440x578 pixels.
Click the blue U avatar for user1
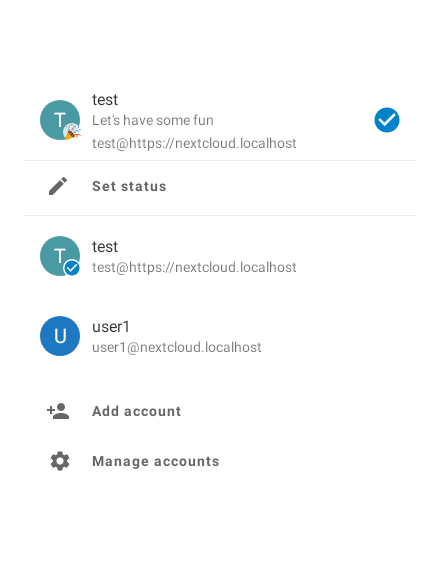(60, 336)
